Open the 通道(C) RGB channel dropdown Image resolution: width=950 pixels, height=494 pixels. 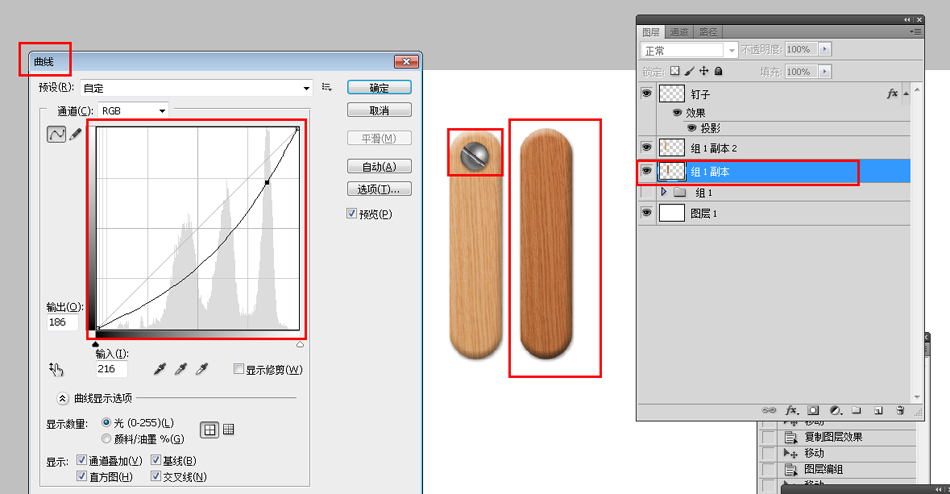(x=162, y=111)
